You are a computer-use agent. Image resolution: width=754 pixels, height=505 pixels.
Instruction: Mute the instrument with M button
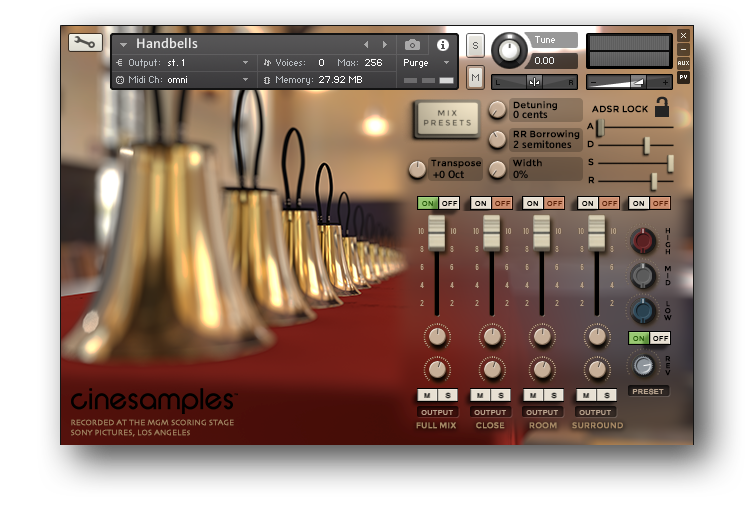coord(475,77)
